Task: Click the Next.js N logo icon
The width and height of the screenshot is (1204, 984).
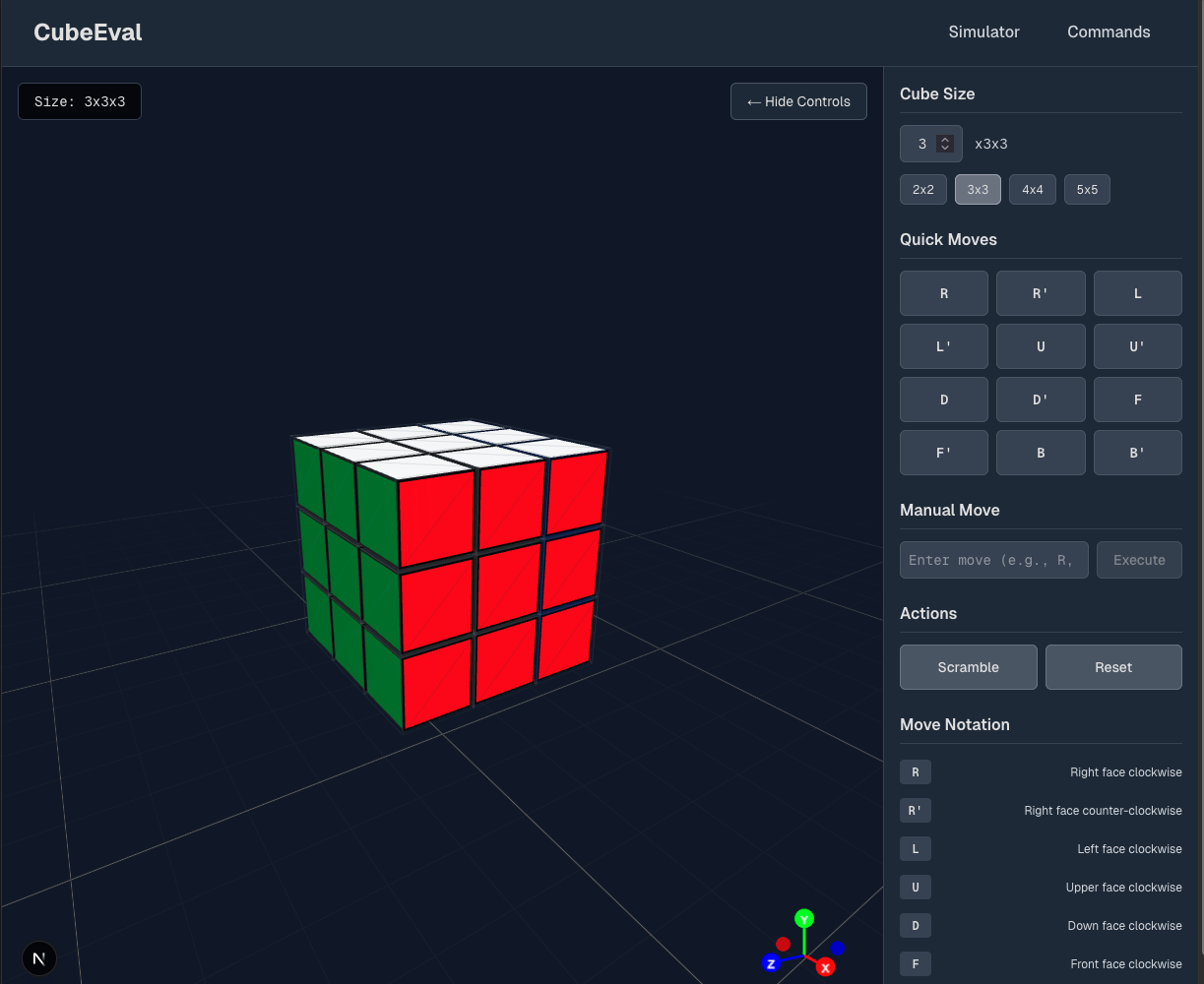Action: click(x=39, y=957)
